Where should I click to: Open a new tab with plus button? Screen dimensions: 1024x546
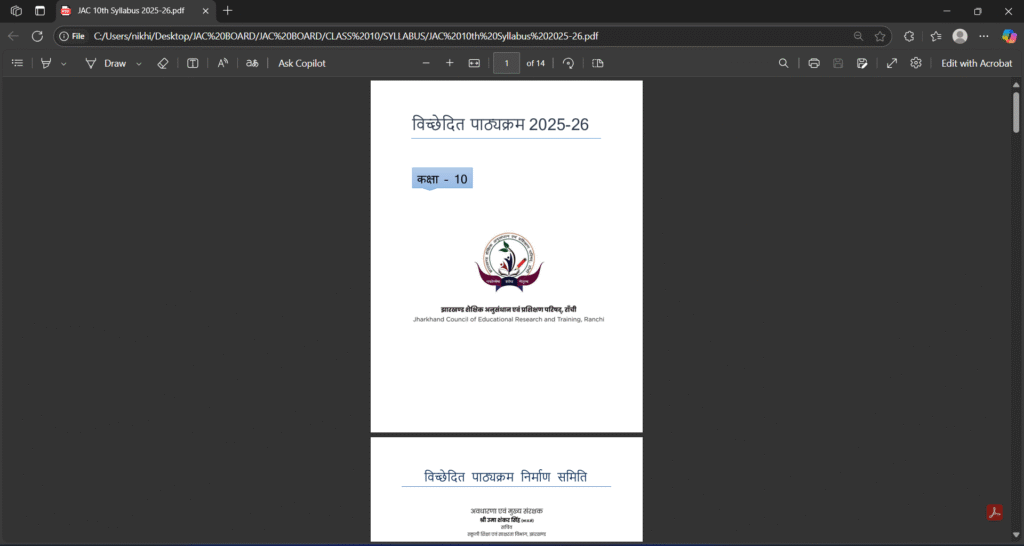[227, 10]
